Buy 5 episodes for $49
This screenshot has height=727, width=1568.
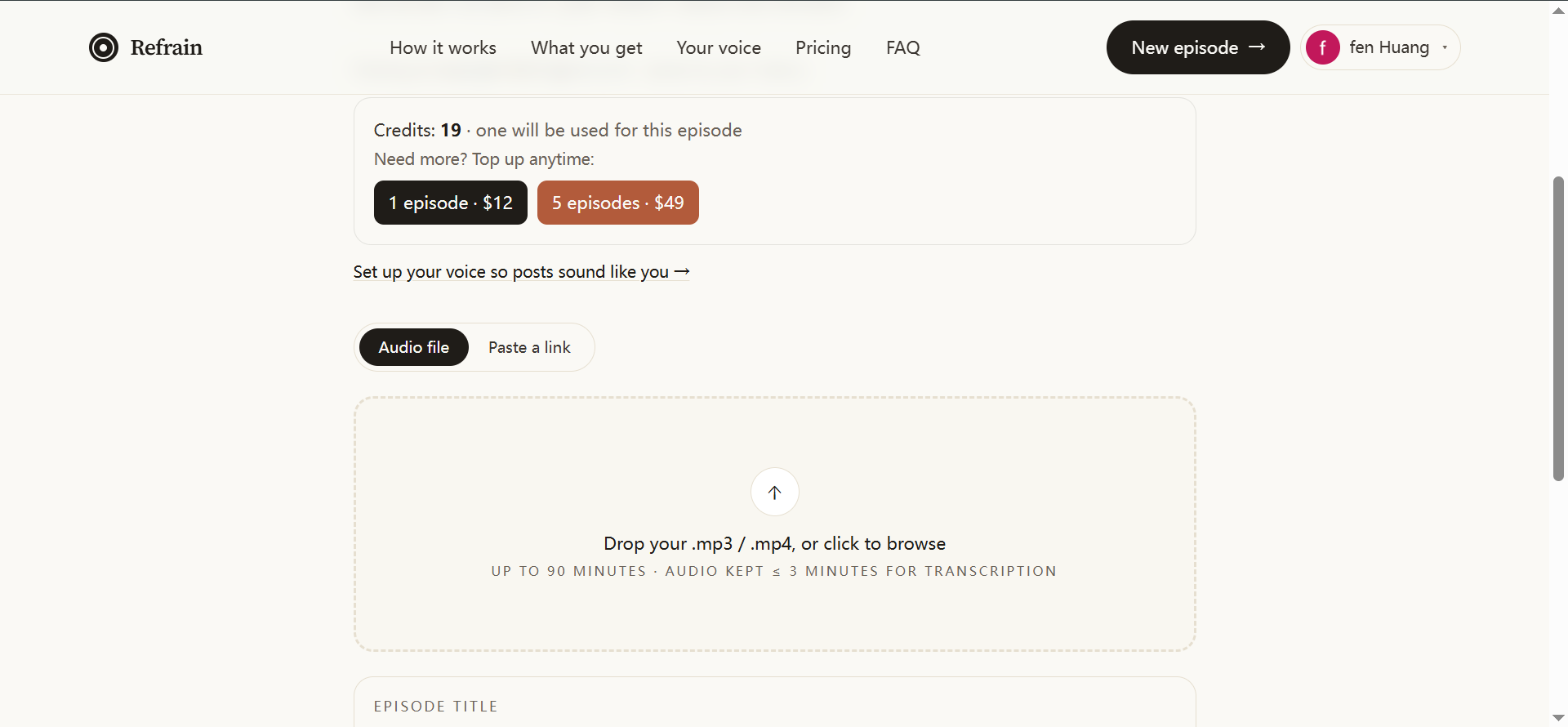[618, 203]
